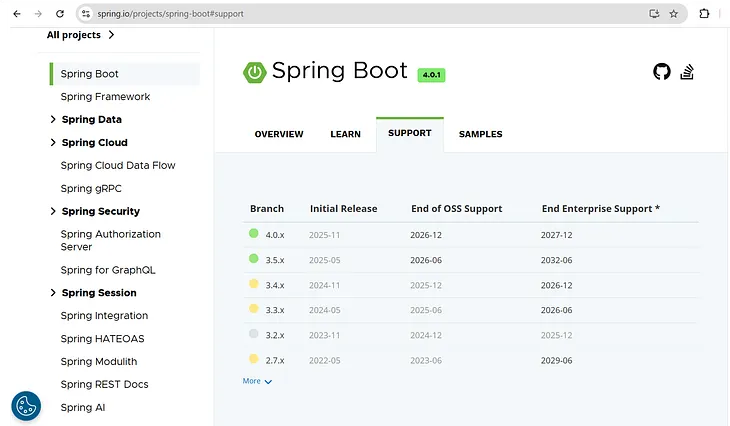This screenshot has height=426, width=730.
Task: Click enterprise support date 2032-06
Action: (556, 260)
